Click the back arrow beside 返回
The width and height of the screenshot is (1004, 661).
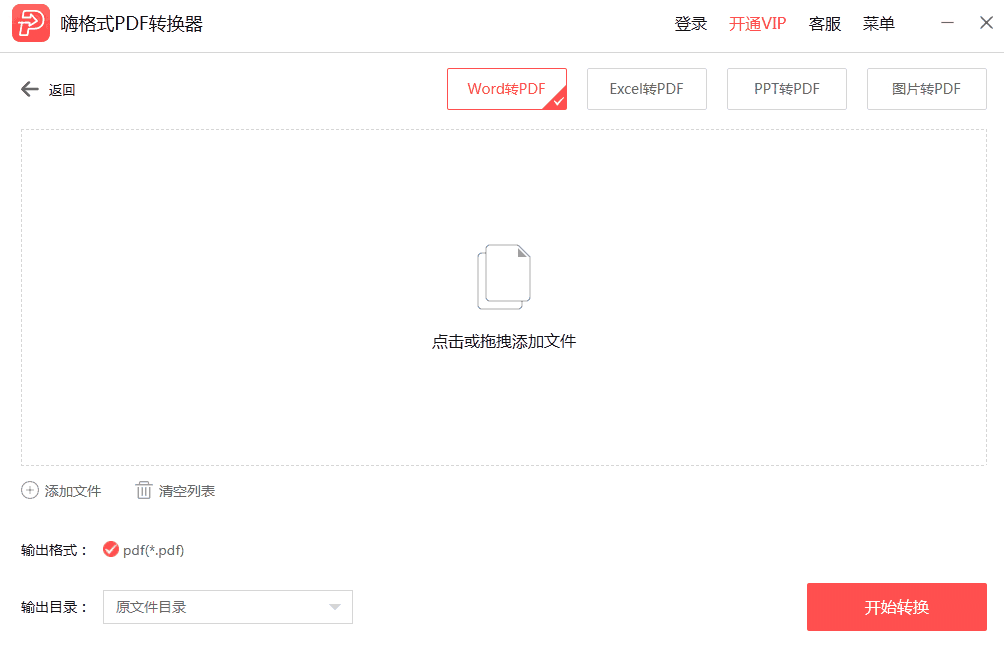pyautogui.click(x=30, y=89)
